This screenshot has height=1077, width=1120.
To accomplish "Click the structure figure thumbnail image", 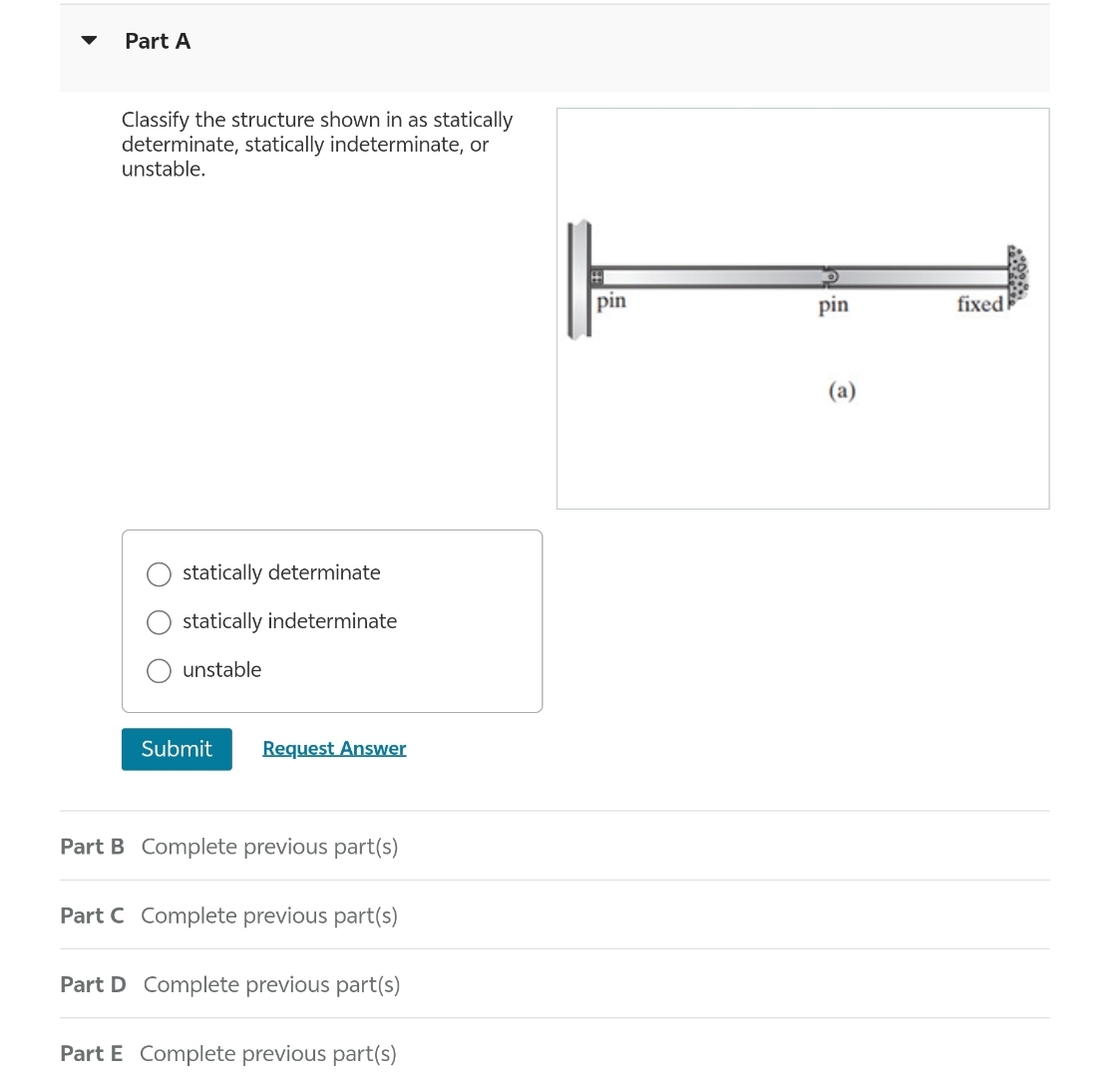I will click(803, 307).
